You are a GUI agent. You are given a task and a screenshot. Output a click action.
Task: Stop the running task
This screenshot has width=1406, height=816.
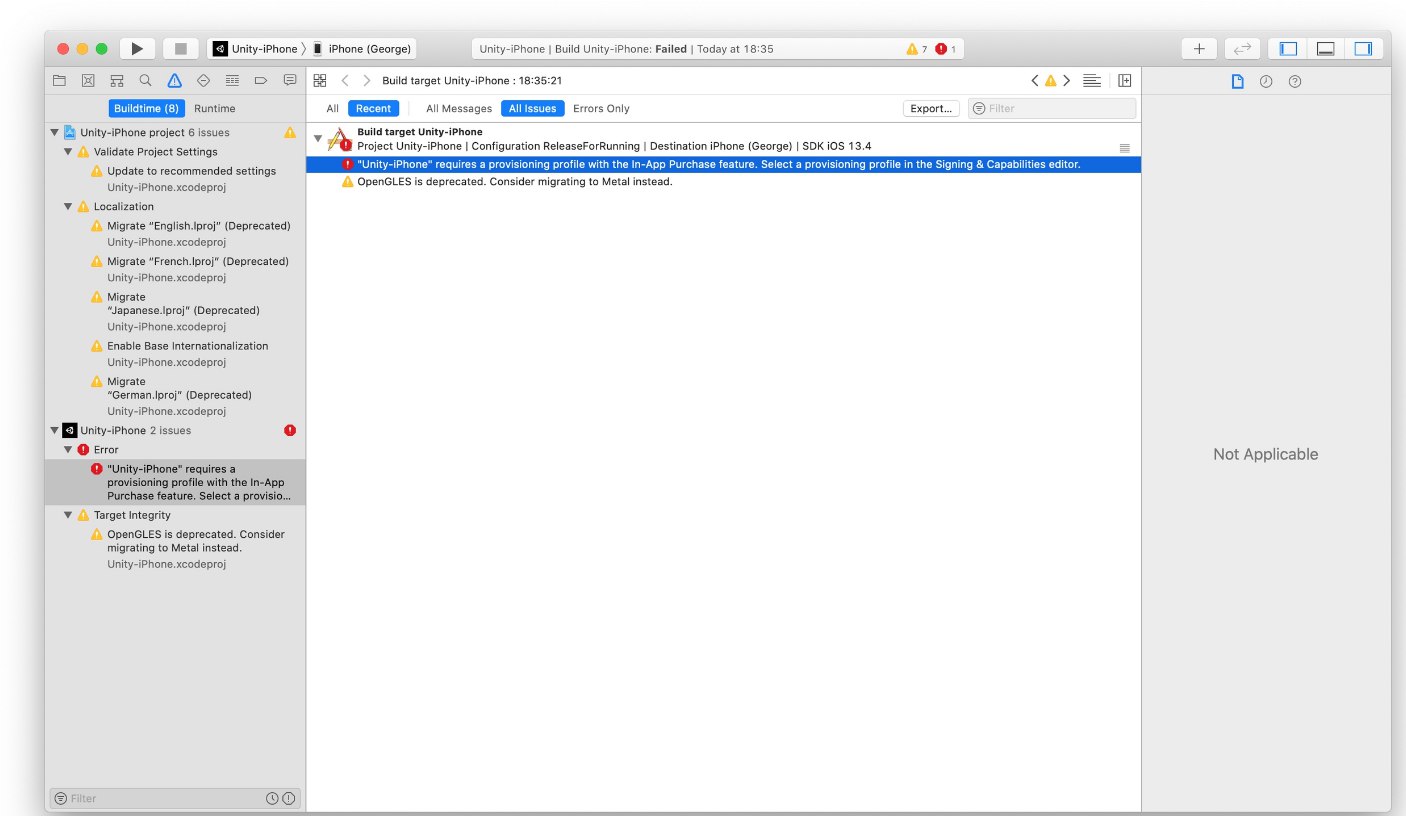click(181, 48)
